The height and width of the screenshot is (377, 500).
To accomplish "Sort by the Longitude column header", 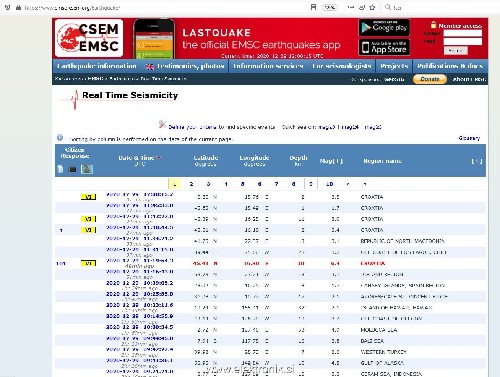I will pyautogui.click(x=254, y=157).
